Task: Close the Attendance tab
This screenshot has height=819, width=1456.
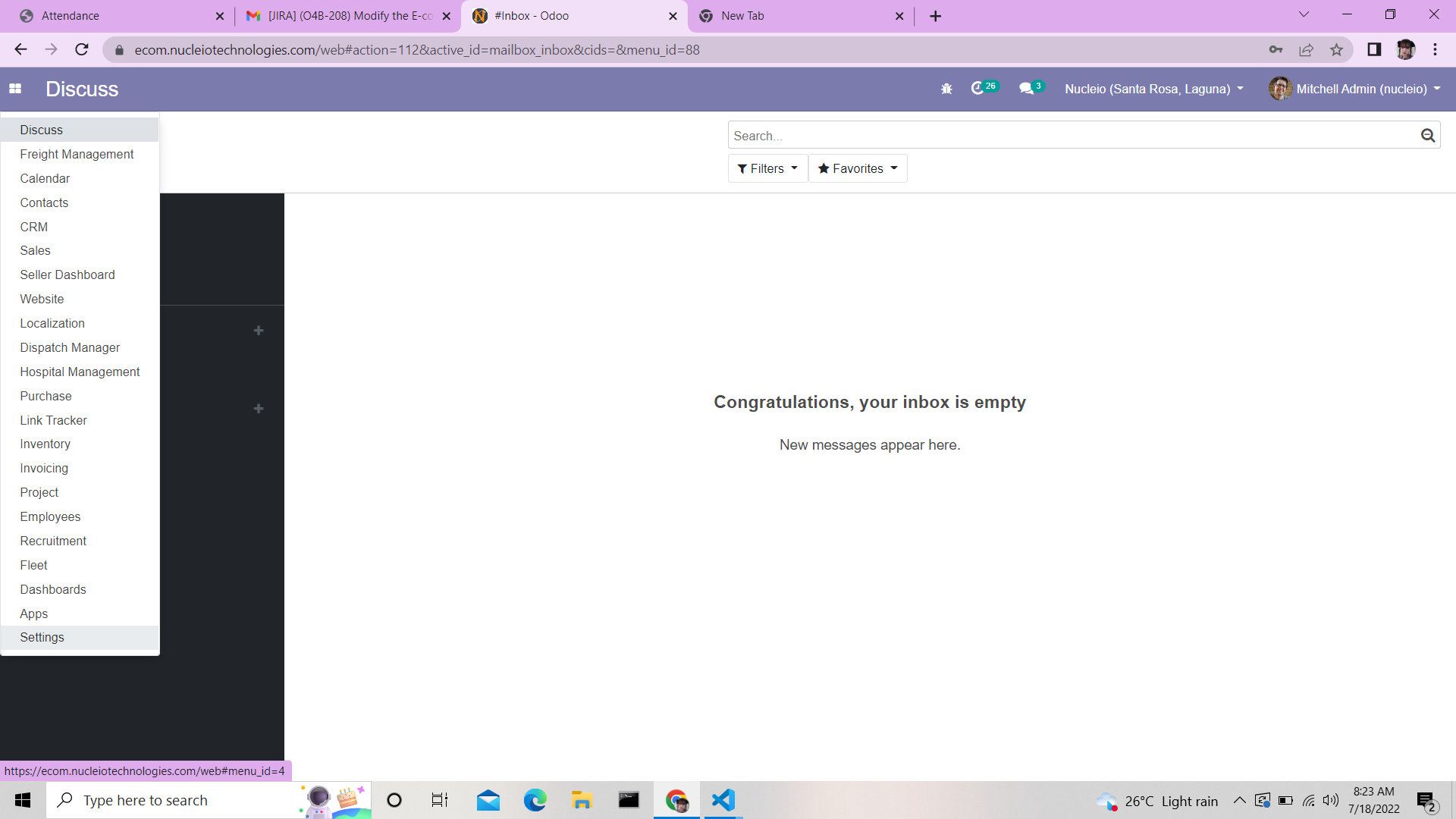Action: (x=220, y=16)
